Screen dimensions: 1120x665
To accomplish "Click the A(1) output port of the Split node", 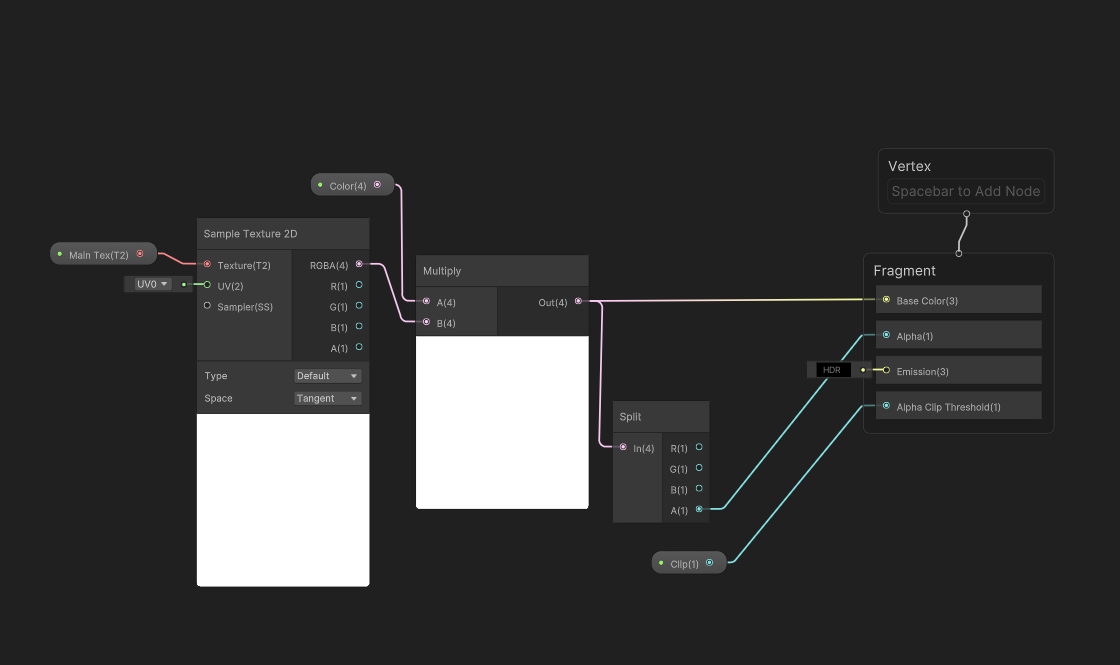I will tap(700, 510).
